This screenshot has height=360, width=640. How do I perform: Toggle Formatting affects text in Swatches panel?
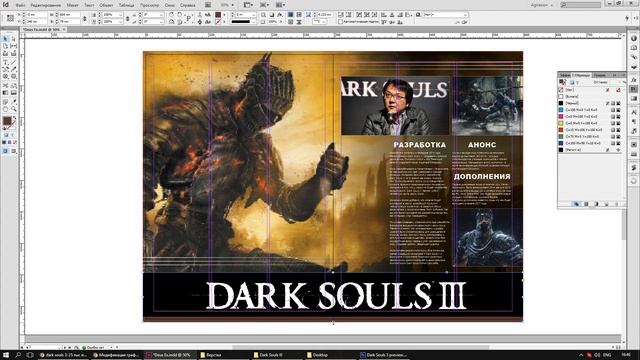click(x=577, y=82)
